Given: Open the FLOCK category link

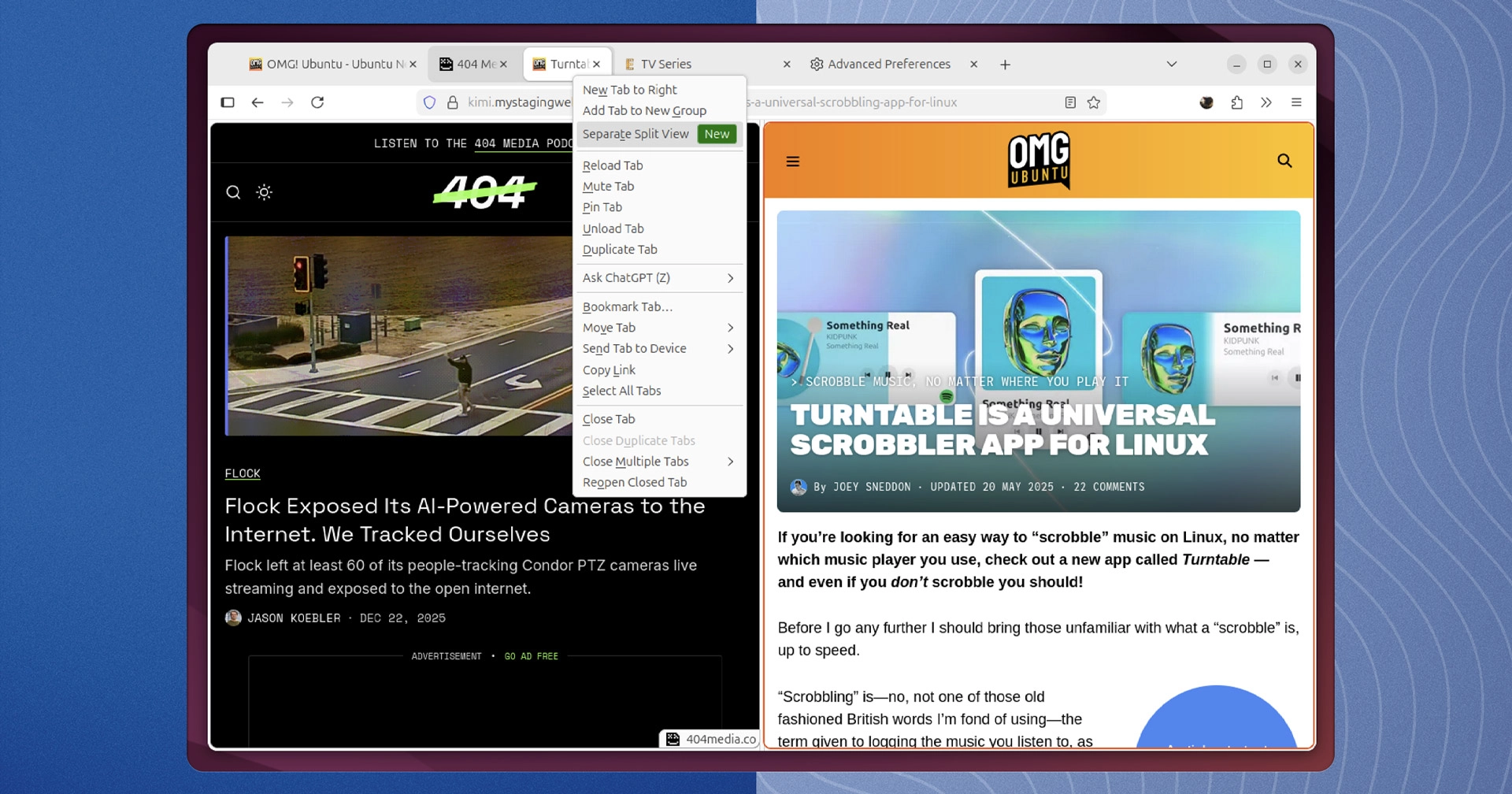Looking at the screenshot, I should [243, 473].
